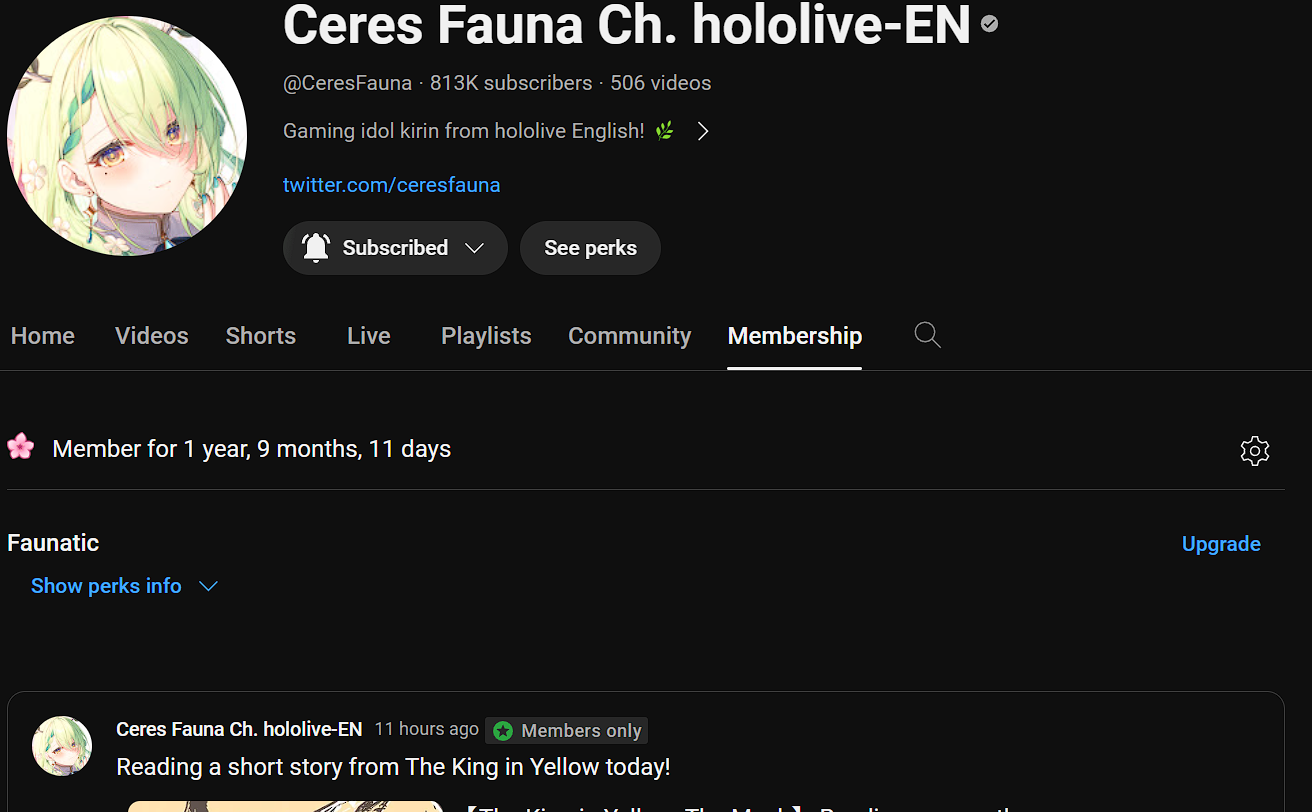This screenshot has height=812, width=1312.
Task: Go to the Shorts tab
Action: 261,336
